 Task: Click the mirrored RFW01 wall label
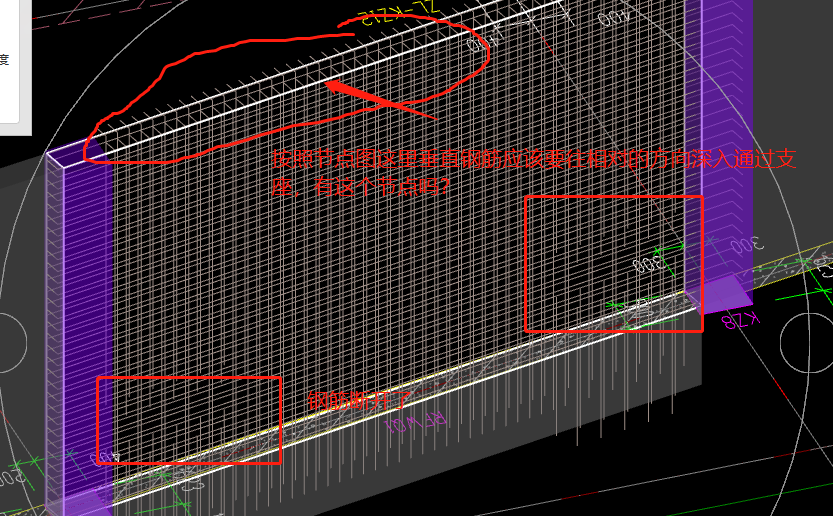click(415, 424)
